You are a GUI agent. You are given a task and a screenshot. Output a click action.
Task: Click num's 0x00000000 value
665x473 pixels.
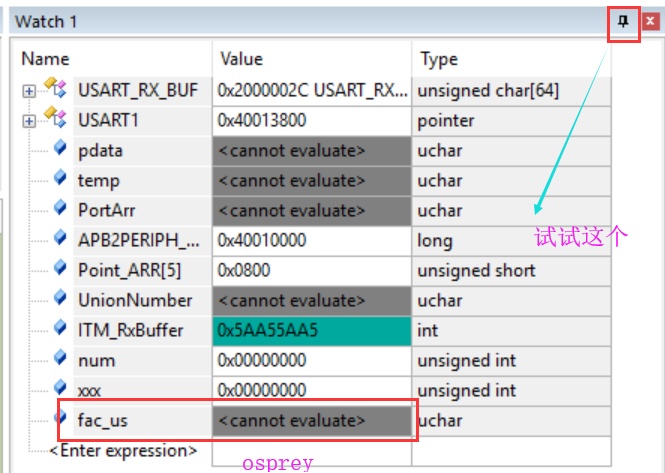[x=312, y=361]
